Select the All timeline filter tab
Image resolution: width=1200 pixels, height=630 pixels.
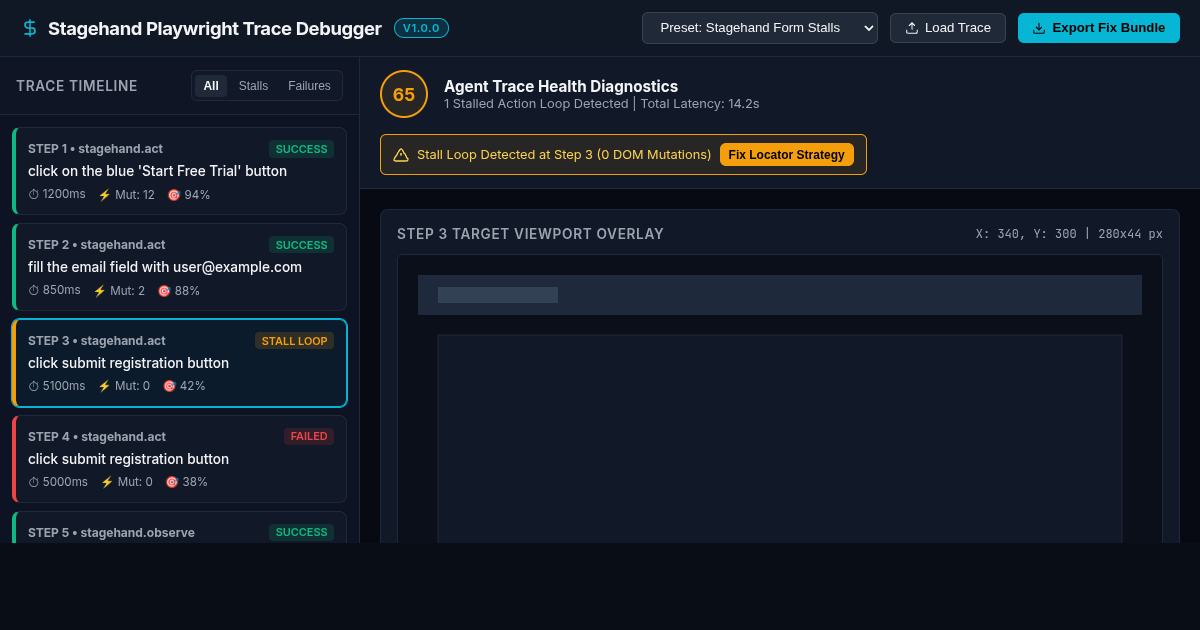(211, 86)
